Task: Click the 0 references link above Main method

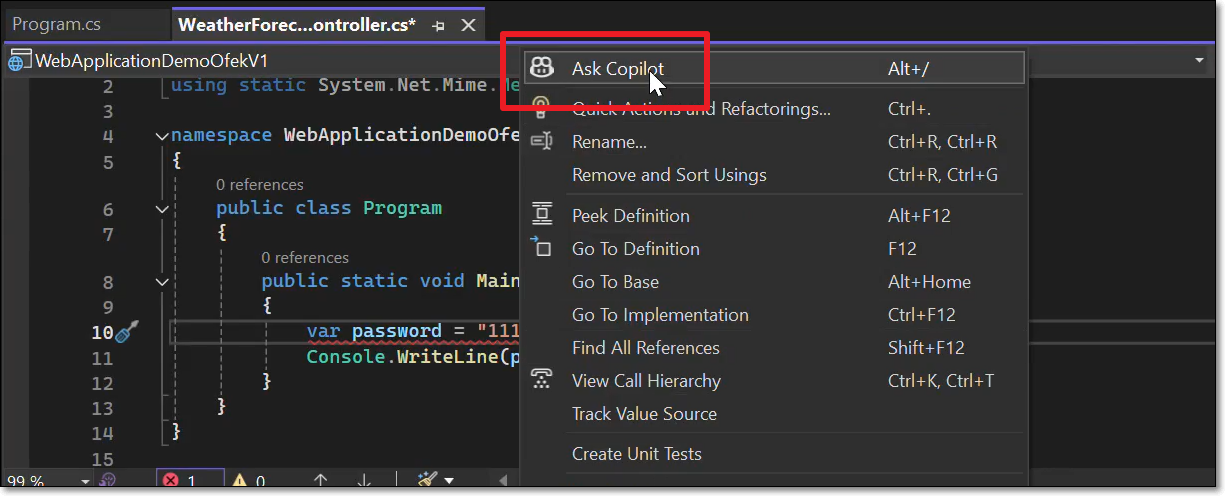Action: pos(305,257)
